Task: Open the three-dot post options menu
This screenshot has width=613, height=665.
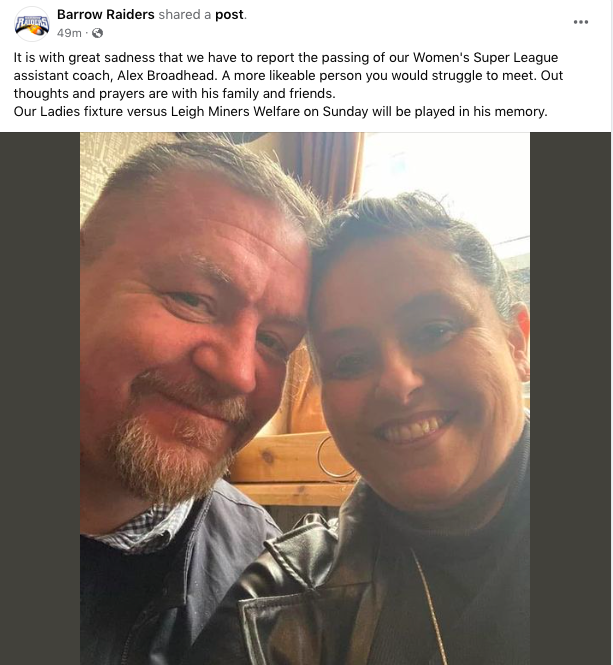Action: [580, 22]
